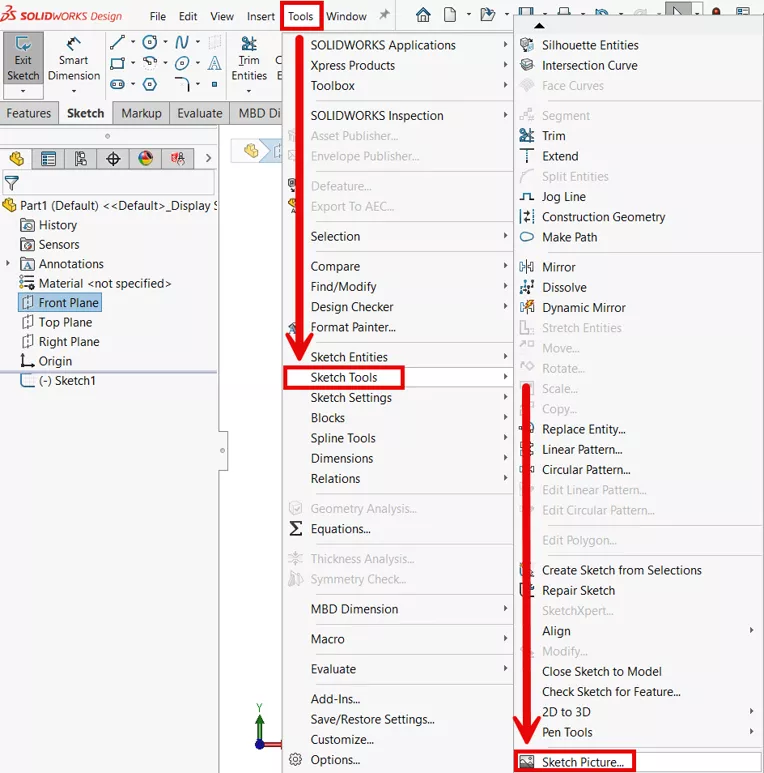The height and width of the screenshot is (773, 764).
Task: Open the History folder in tree
Action: 48,225
